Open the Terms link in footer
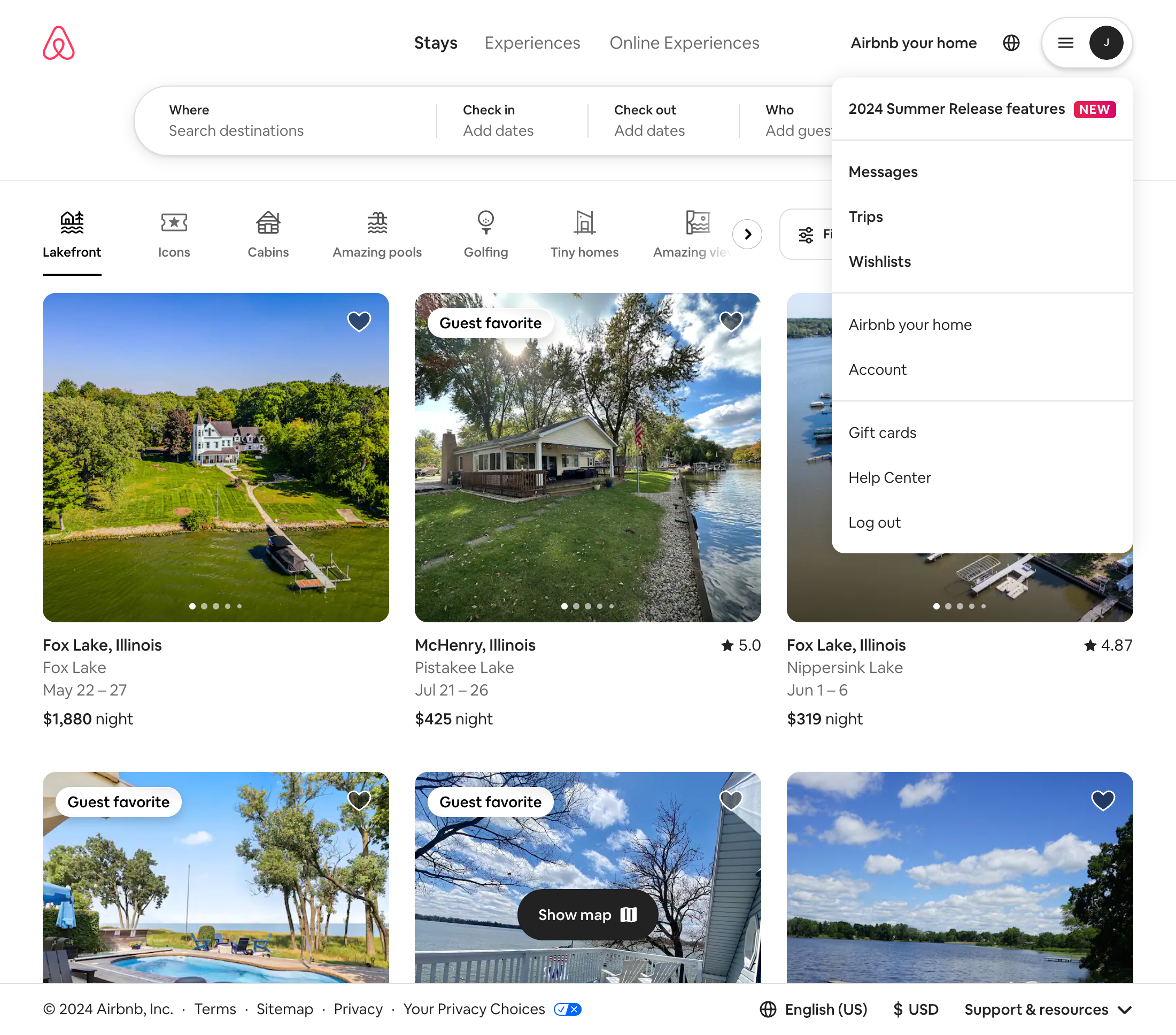 pyautogui.click(x=214, y=1009)
